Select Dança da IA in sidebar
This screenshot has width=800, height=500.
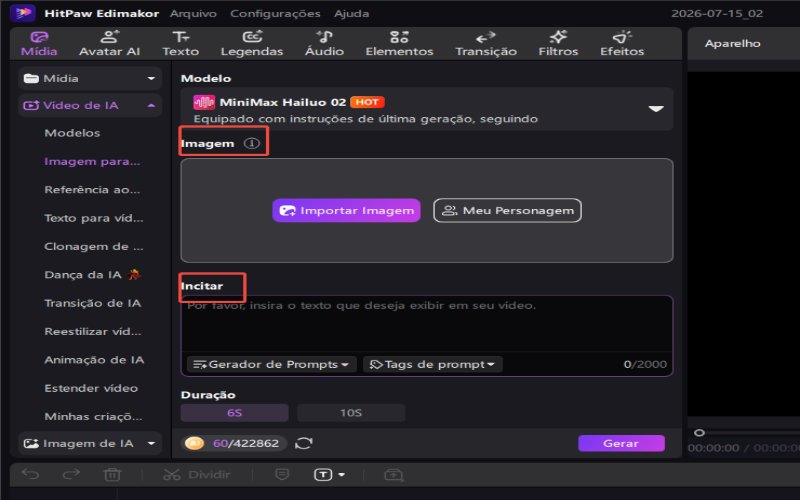click(92, 274)
